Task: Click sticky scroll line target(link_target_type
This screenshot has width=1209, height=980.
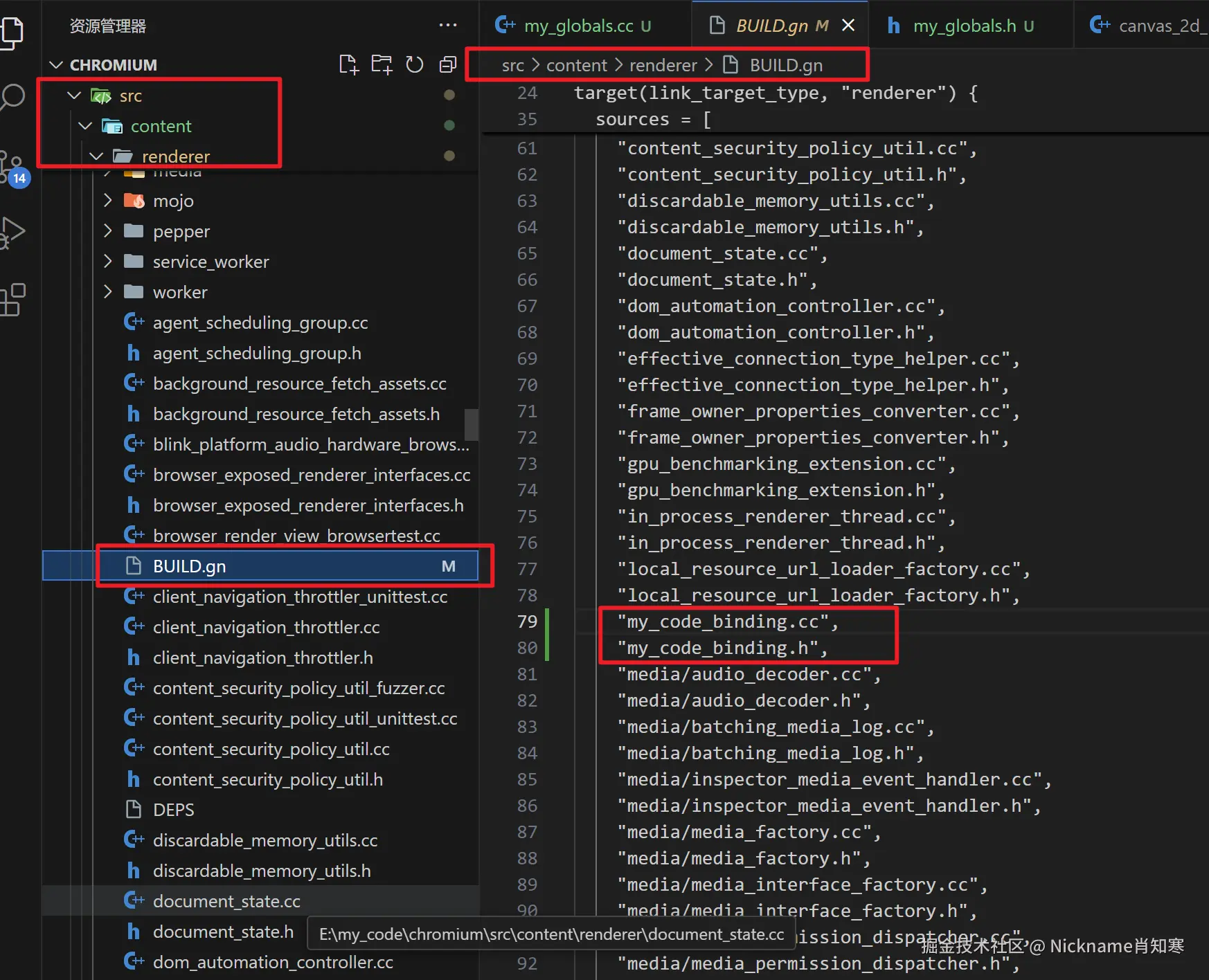Action: [776, 93]
